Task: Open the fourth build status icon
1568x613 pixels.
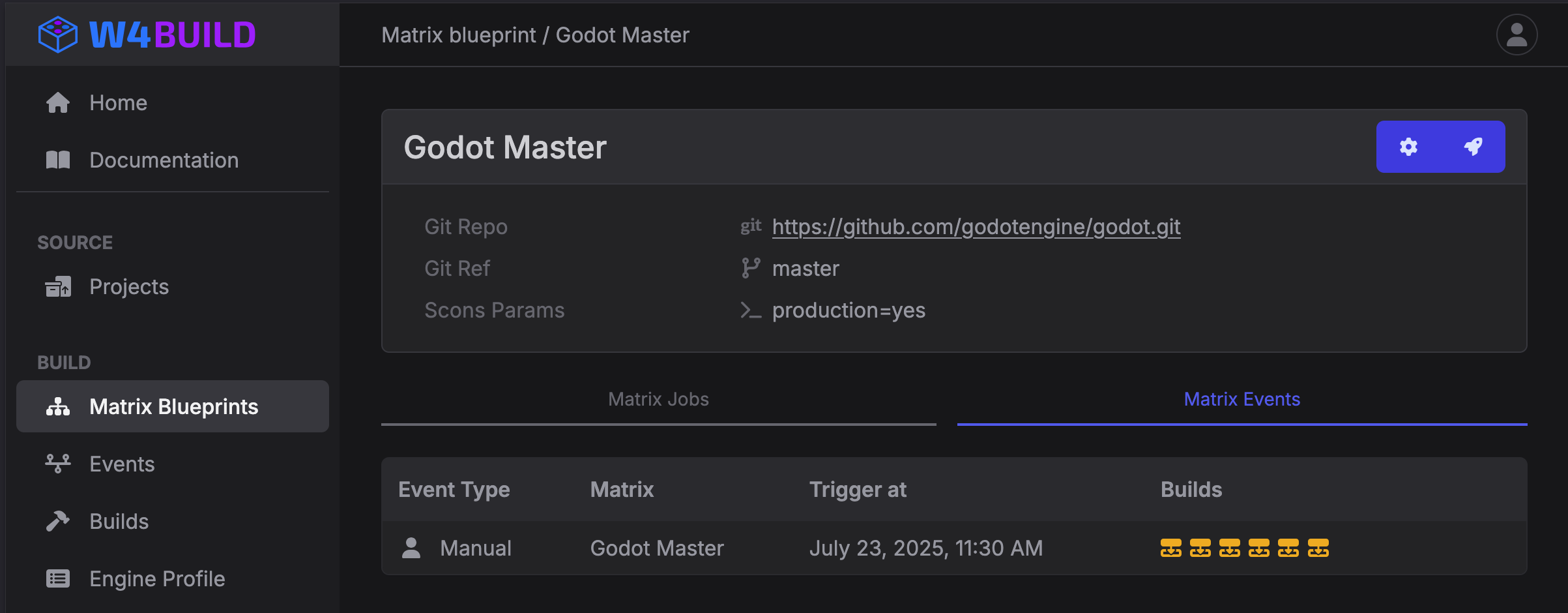Action: coord(1259,548)
